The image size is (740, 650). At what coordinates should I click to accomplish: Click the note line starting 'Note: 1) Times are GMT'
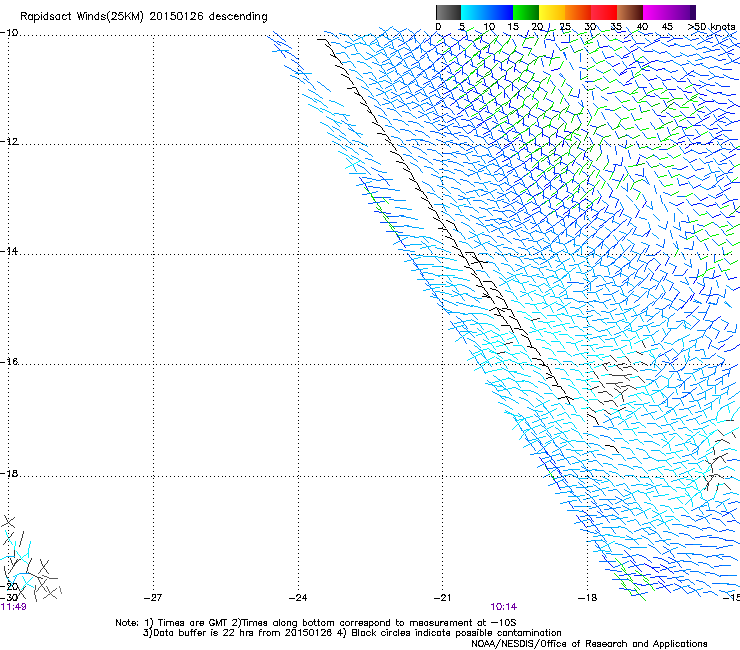click(x=316, y=623)
